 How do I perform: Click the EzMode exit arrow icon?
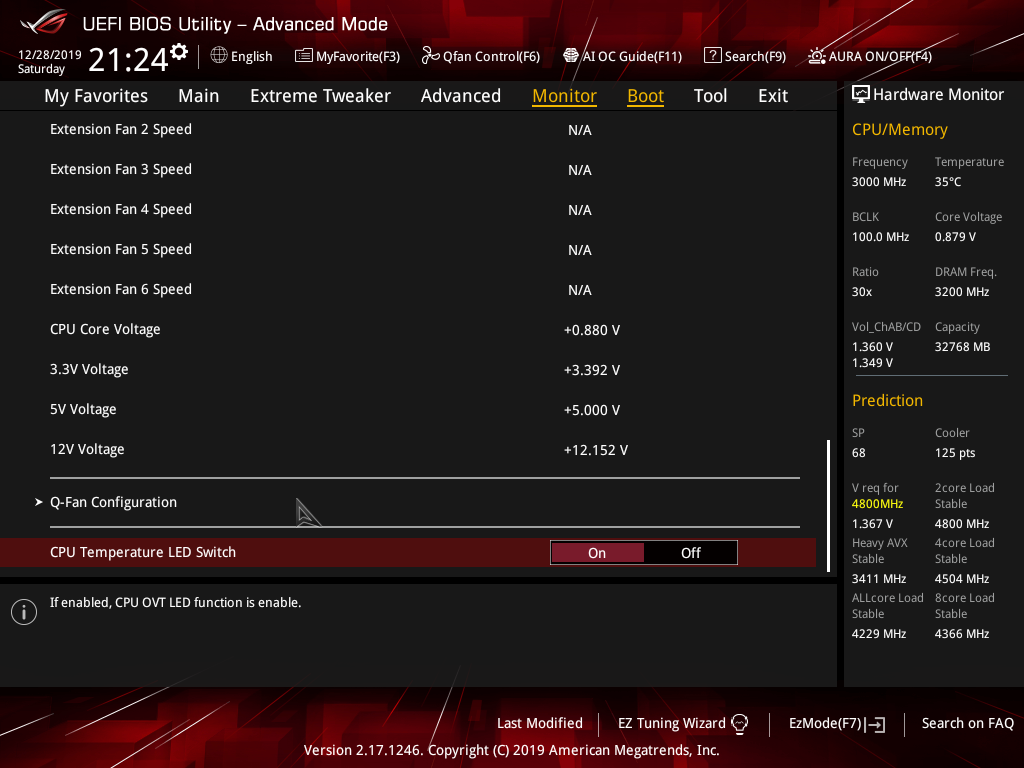875,724
